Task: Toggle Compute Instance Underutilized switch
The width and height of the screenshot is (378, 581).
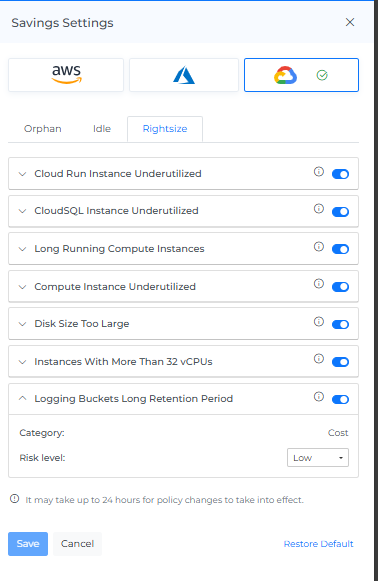Action: click(x=340, y=287)
